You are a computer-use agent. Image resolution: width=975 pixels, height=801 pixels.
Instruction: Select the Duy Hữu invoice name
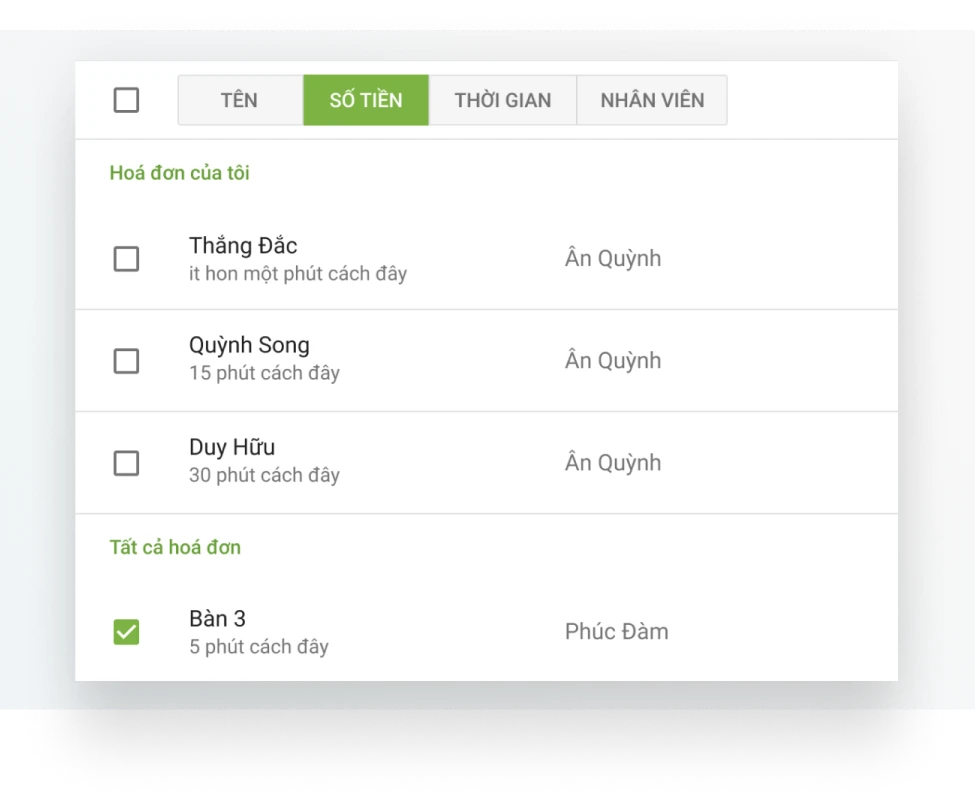(232, 447)
